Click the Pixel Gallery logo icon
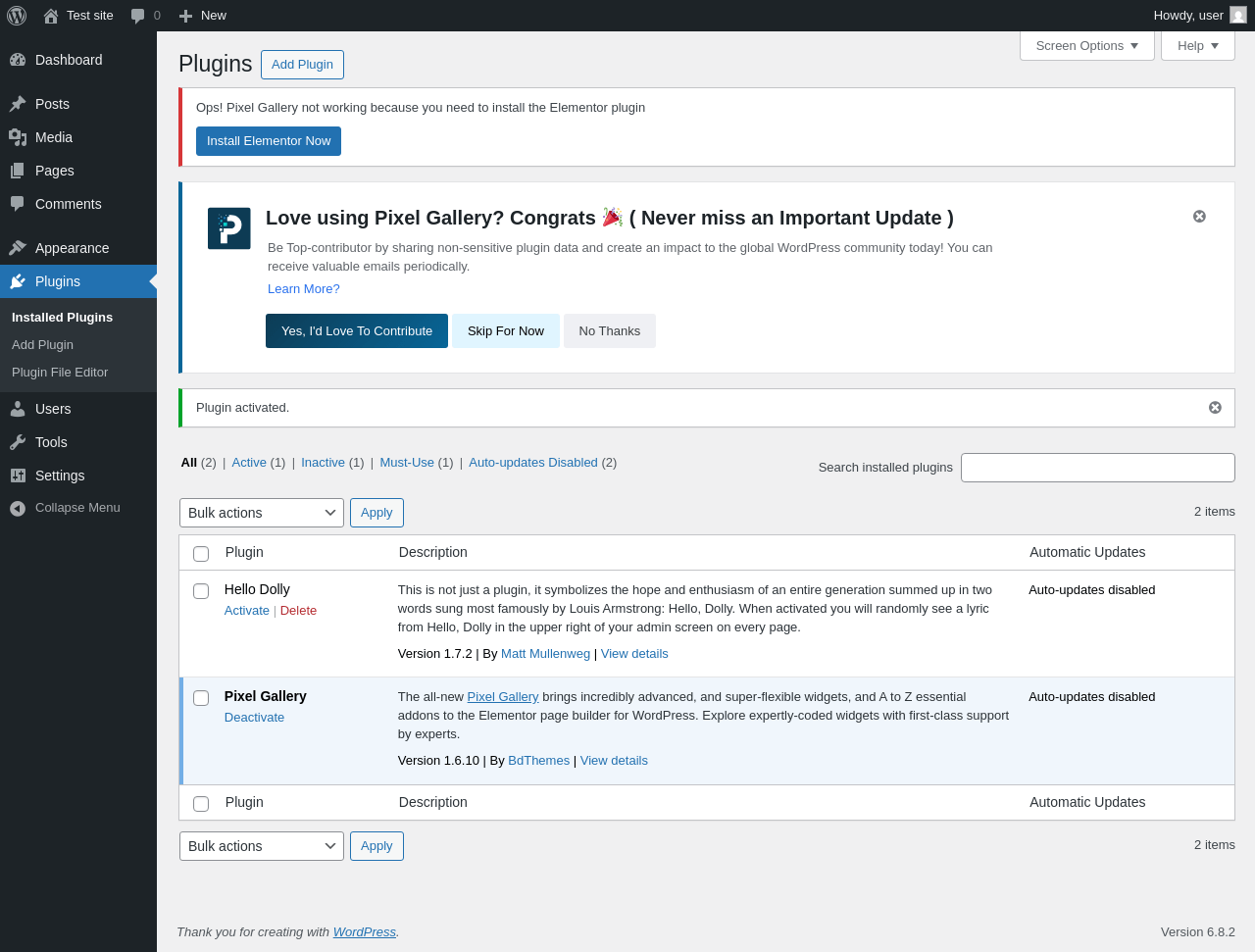 pos(229,228)
